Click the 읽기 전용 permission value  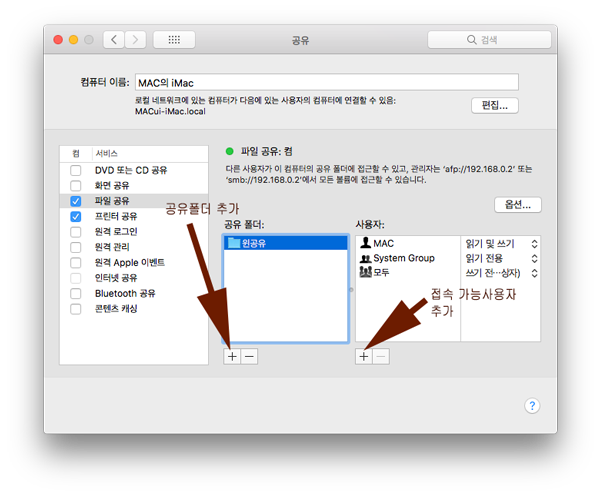(484, 258)
